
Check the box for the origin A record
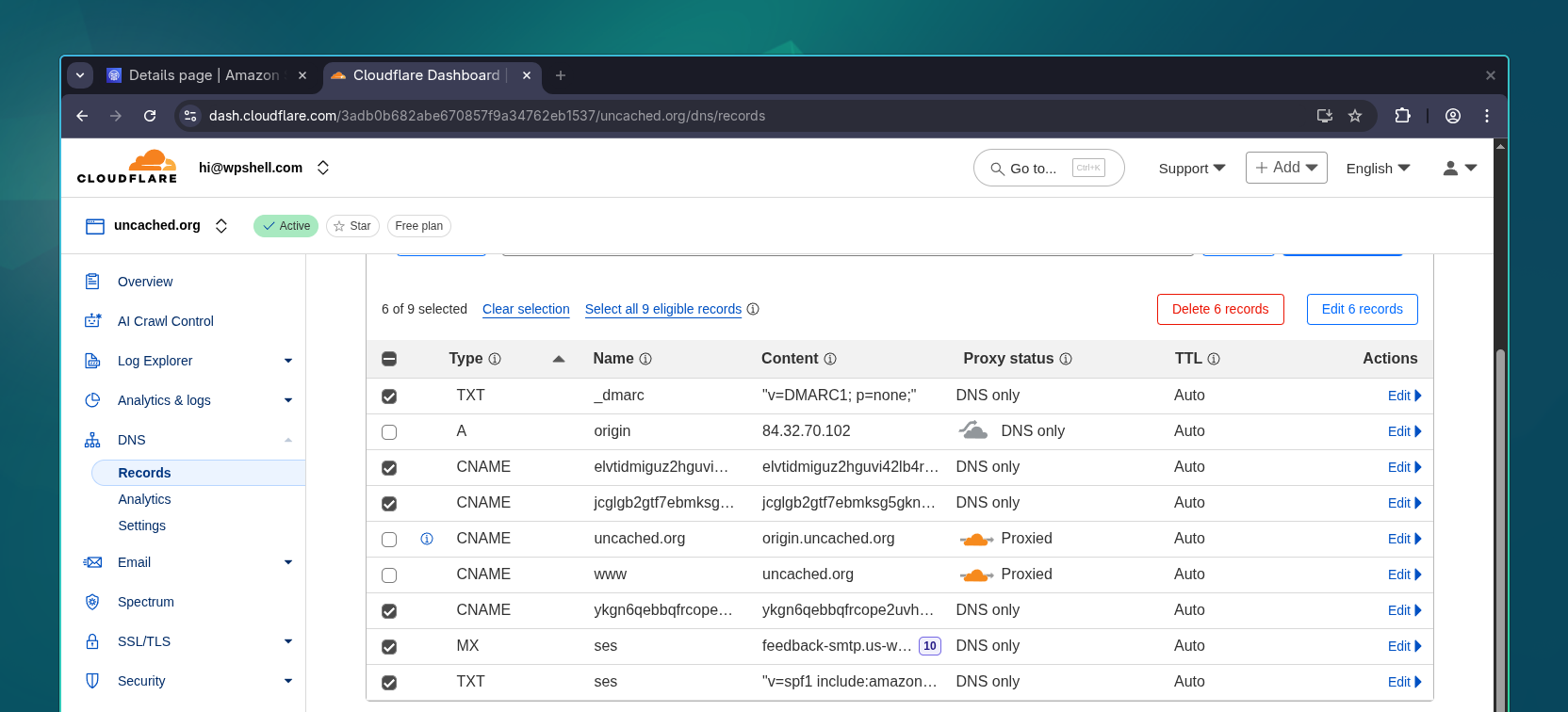point(389,432)
